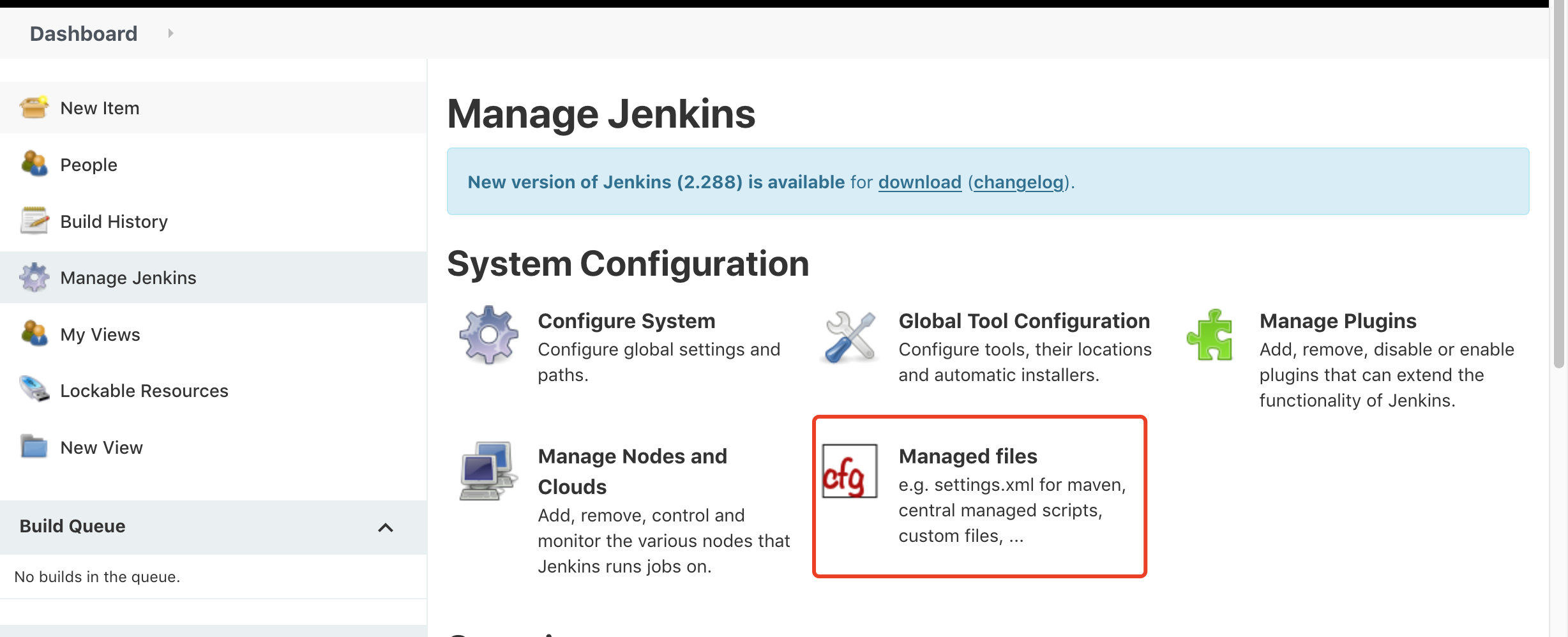The image size is (1568, 637).
Task: Follow the Jenkins download link
Action: [x=920, y=182]
